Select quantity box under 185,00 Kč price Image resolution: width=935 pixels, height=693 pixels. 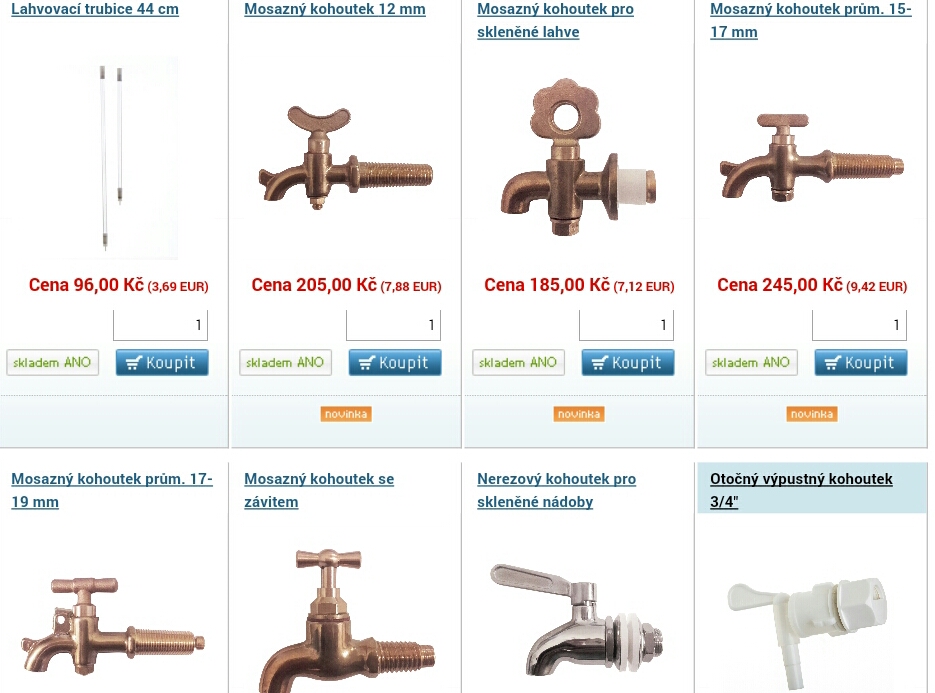[x=626, y=325]
